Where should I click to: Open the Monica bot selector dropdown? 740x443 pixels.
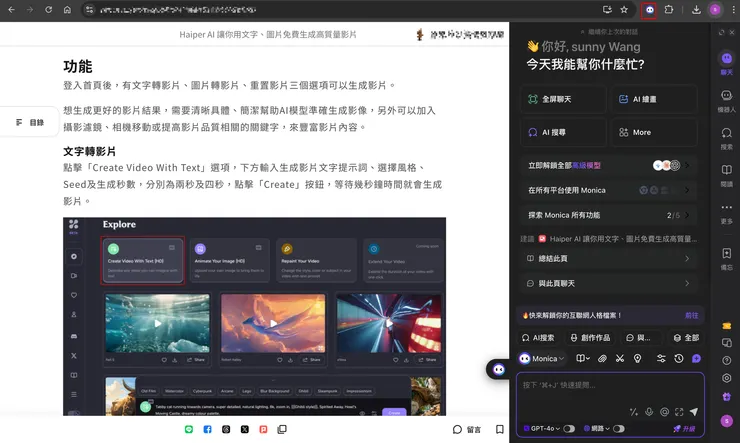[542, 359]
